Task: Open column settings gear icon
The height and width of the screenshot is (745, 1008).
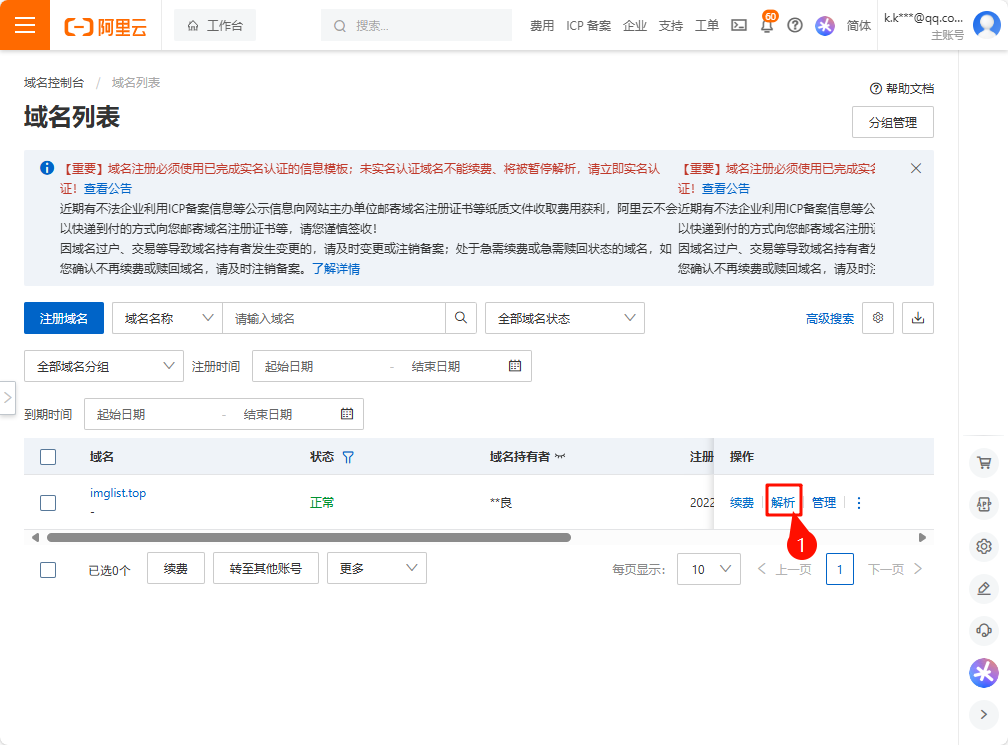Action: click(878, 318)
